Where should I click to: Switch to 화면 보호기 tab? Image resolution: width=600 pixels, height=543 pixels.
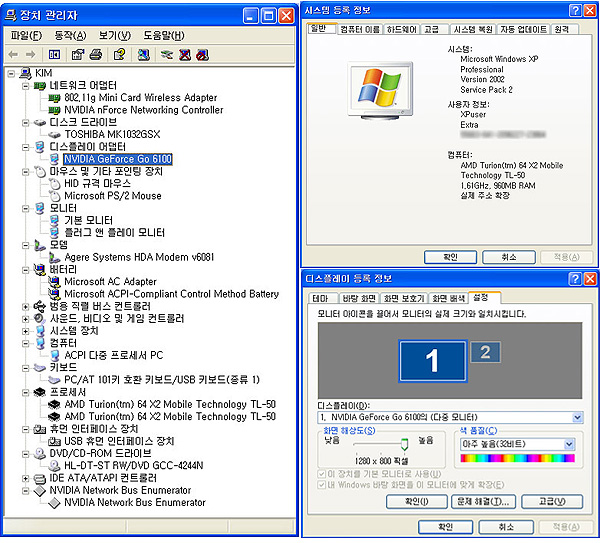pos(404,298)
